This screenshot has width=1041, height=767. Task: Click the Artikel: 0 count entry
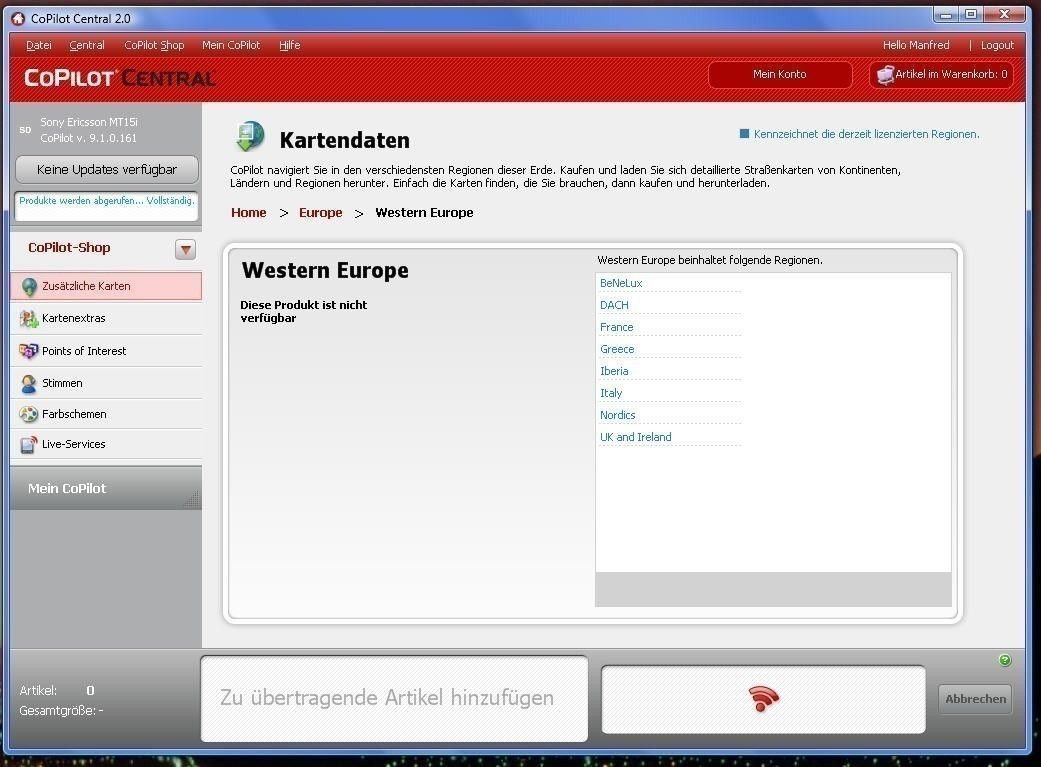pos(57,691)
